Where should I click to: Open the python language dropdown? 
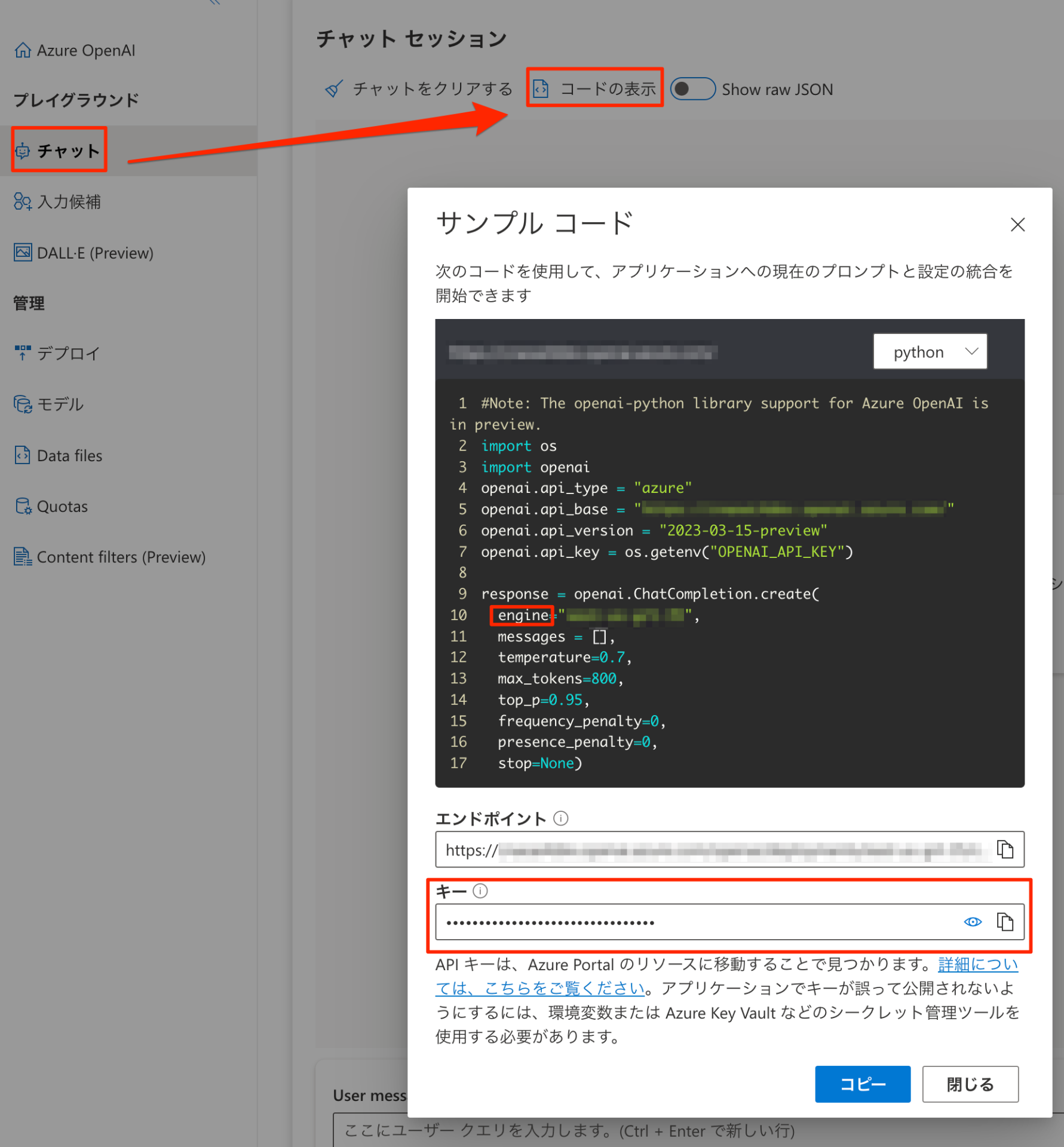tap(930, 351)
